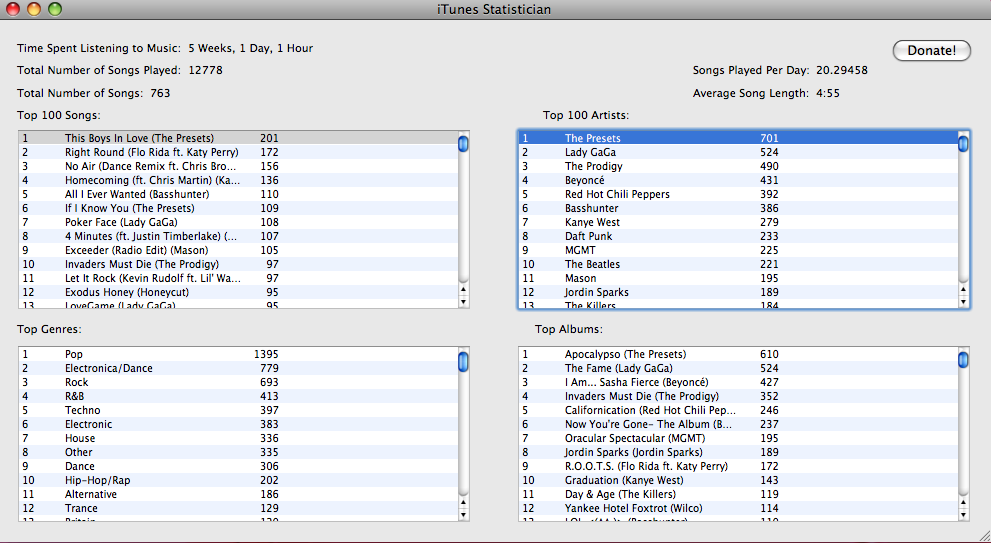Screen dimensions: 991x543
Task: Select the R&B genre
Action: pyautogui.click(x=238, y=396)
